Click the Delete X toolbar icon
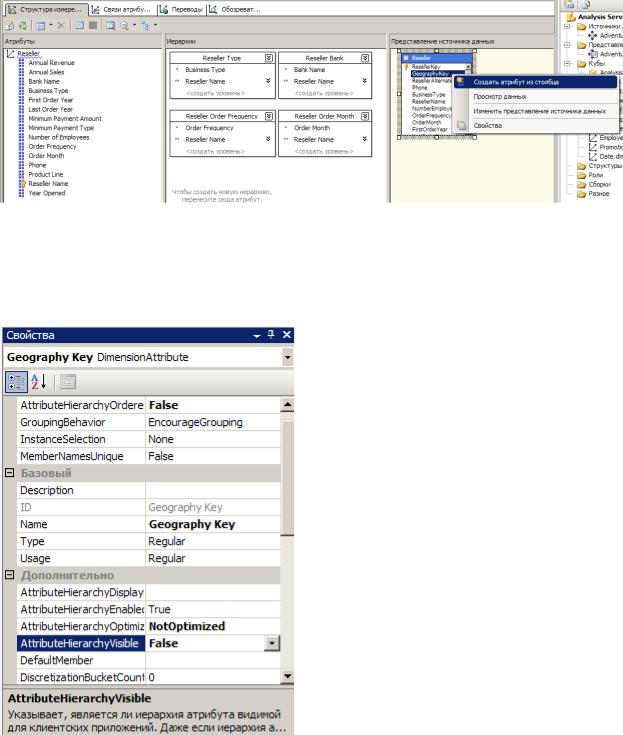The image size is (623, 735). 61,26
